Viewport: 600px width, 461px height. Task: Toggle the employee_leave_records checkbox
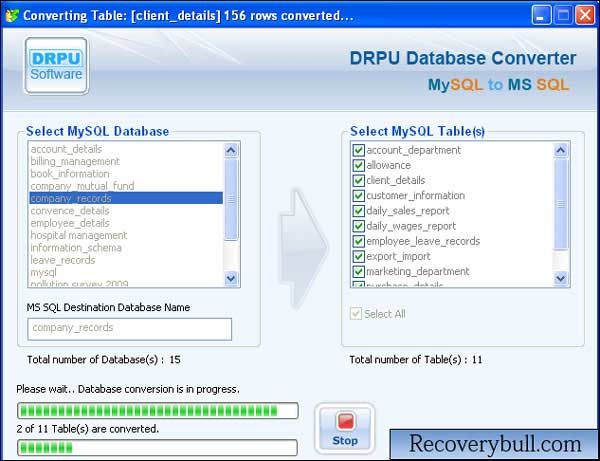359,241
